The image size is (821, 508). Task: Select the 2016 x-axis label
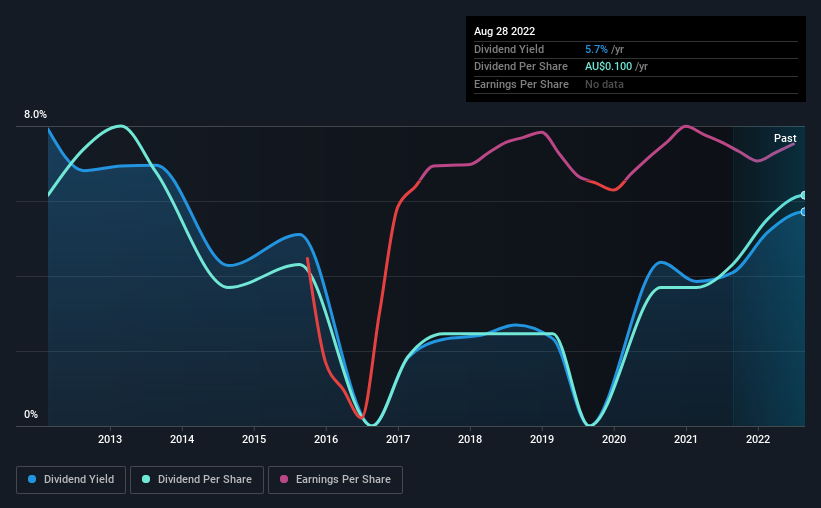point(326,439)
